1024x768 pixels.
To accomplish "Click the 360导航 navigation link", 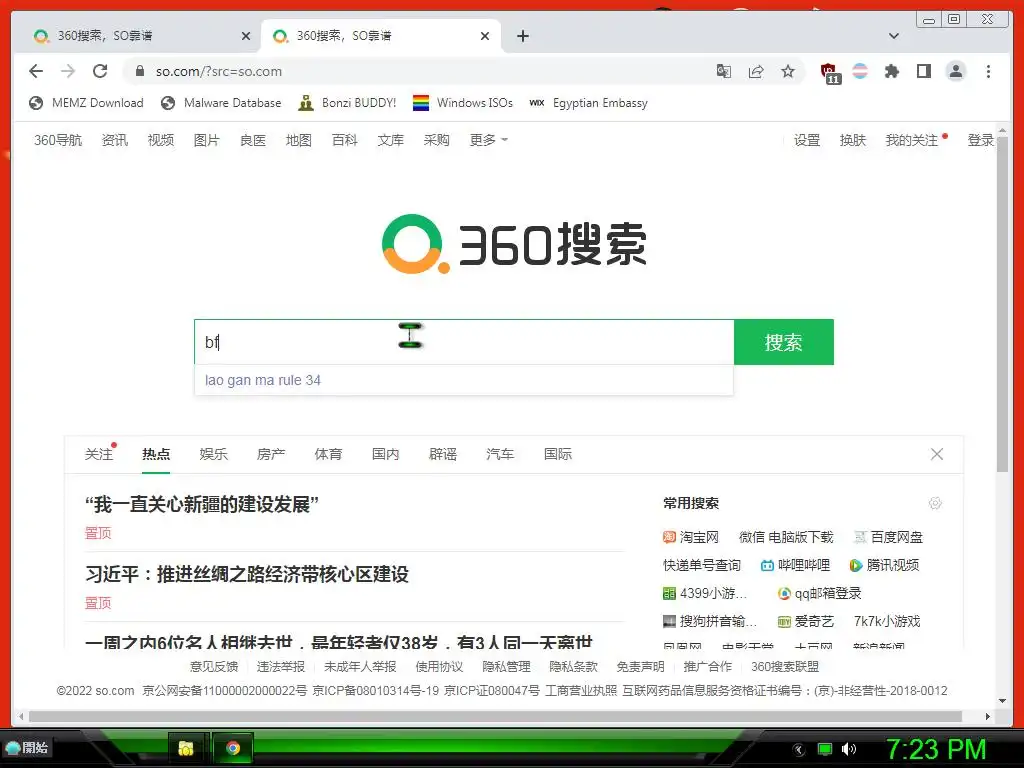I will pyautogui.click(x=58, y=140).
